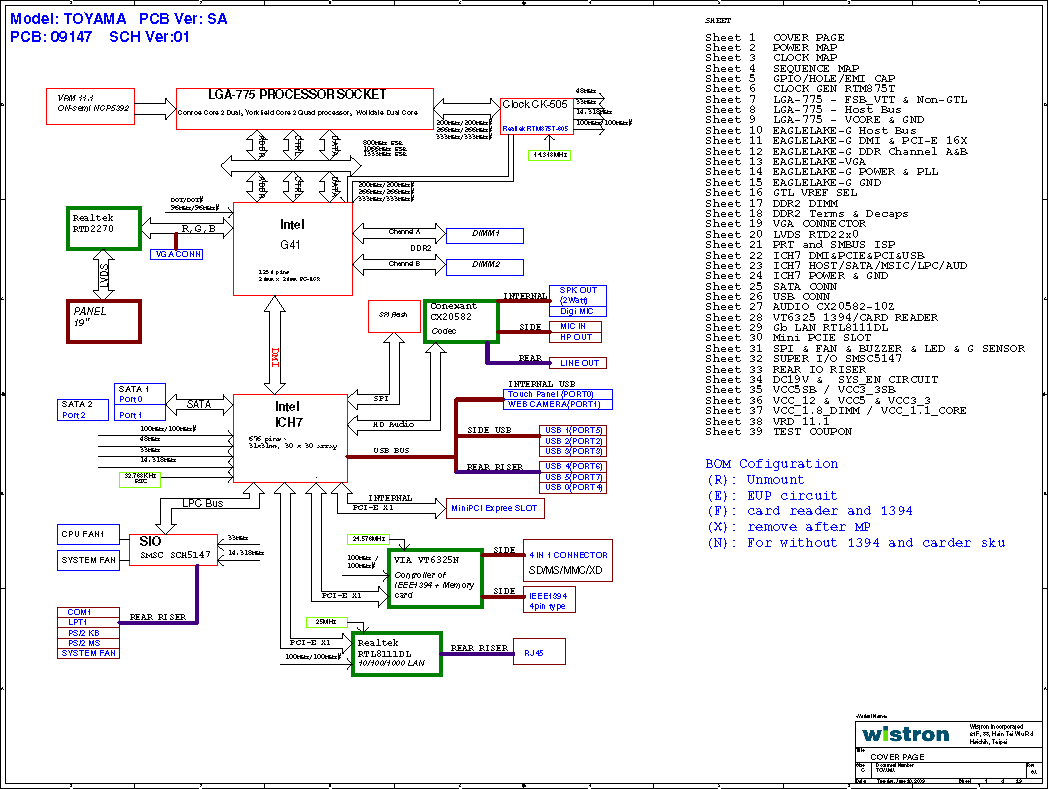Select the USB 2(PORT2) box
This screenshot has width=1049, height=789.
[573, 441]
